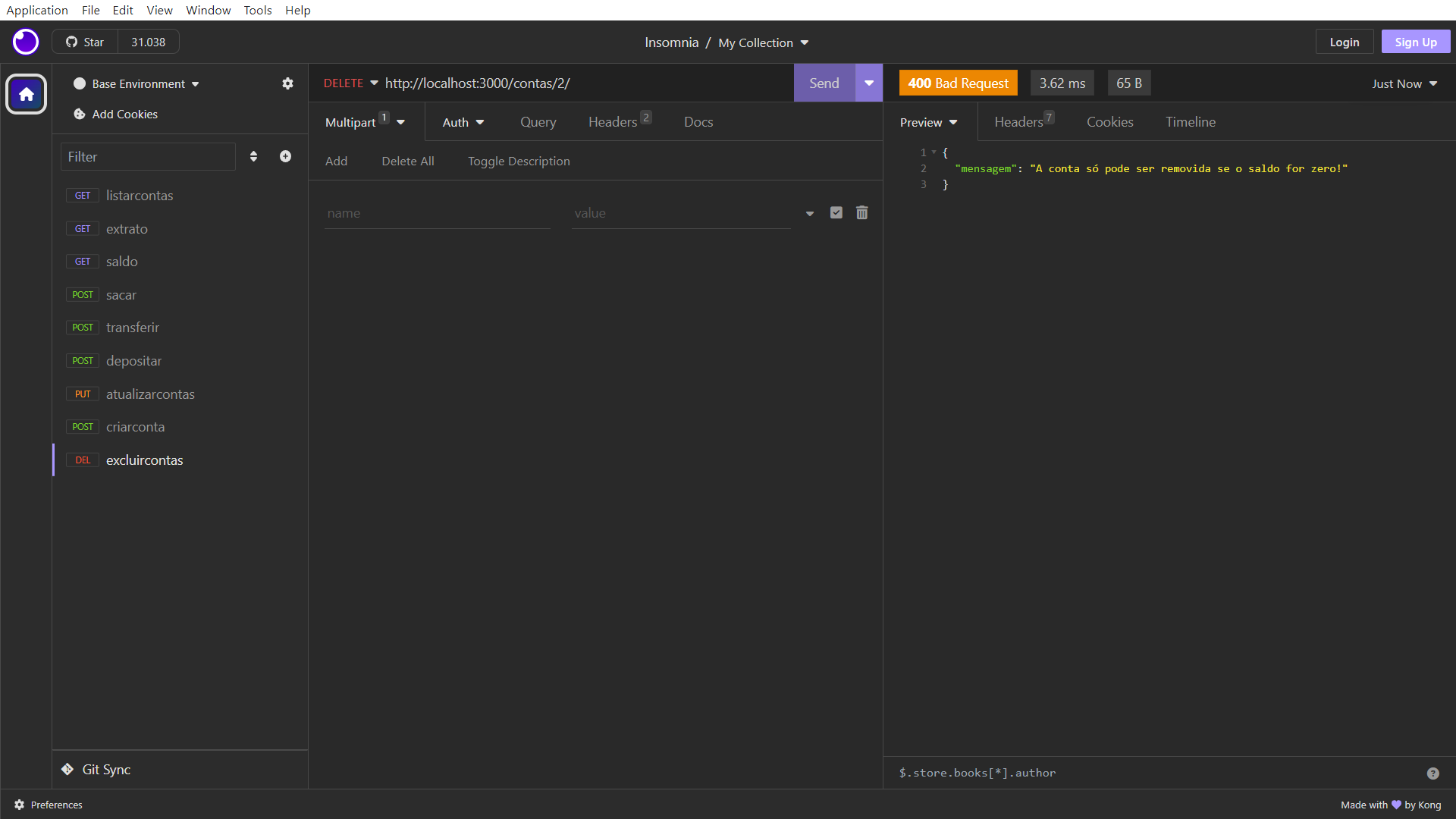The image size is (1456, 819).
Task: Click the Filter requests input field
Action: pos(148,157)
